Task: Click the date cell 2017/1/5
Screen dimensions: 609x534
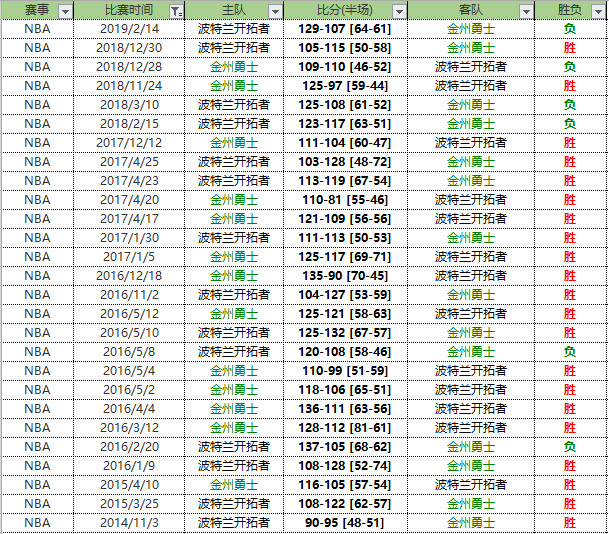Action: 129,257
